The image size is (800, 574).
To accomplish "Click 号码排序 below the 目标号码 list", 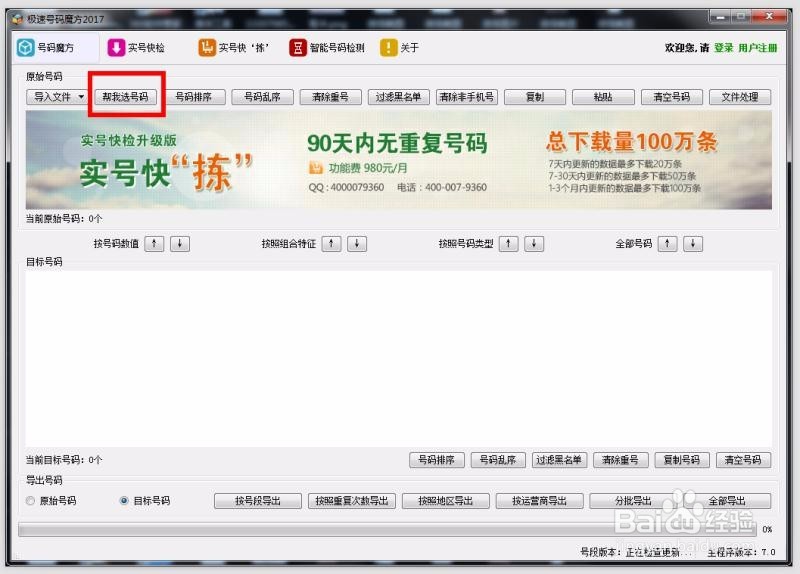I will pyautogui.click(x=437, y=460).
